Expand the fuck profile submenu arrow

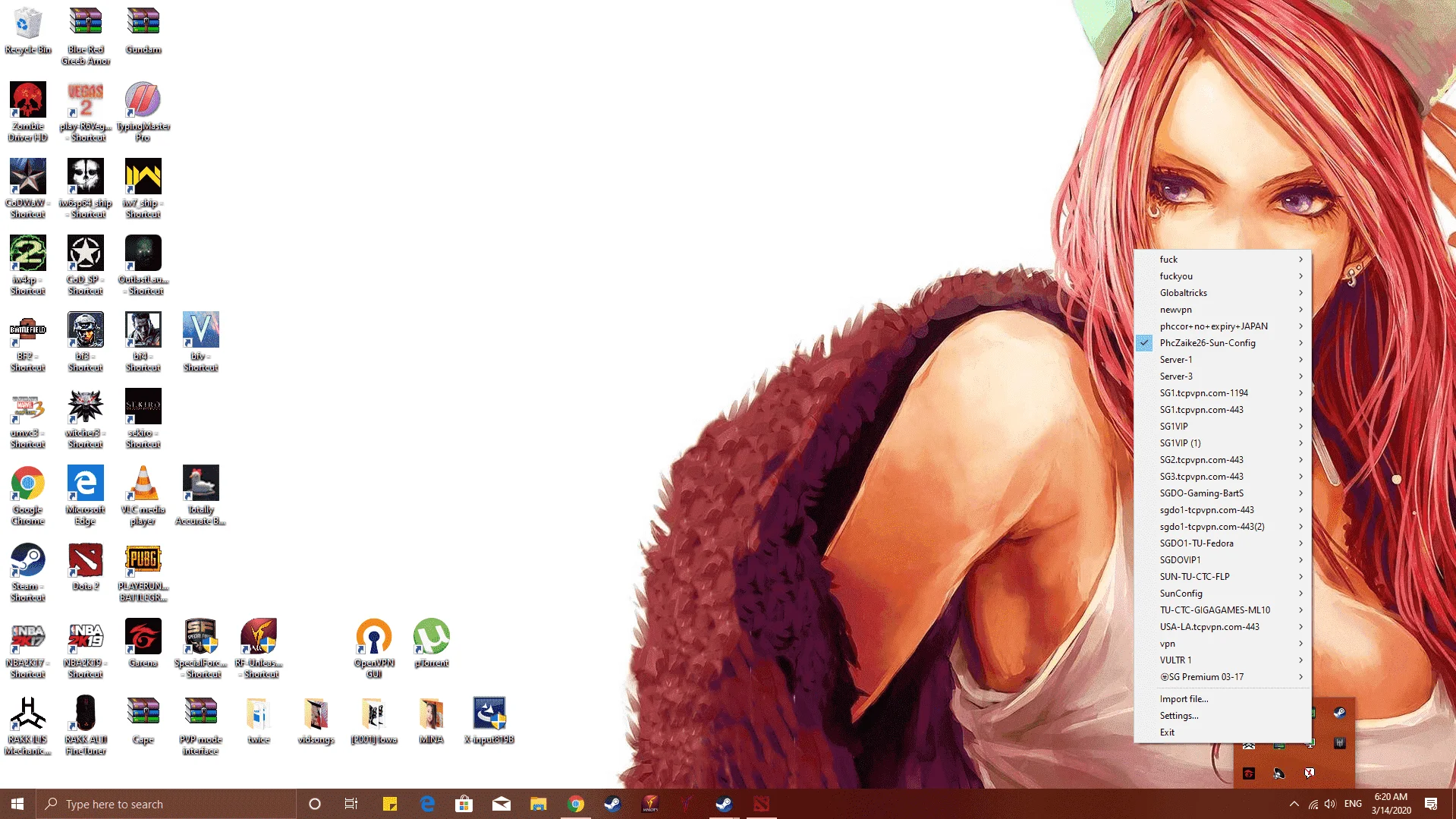(x=1300, y=260)
